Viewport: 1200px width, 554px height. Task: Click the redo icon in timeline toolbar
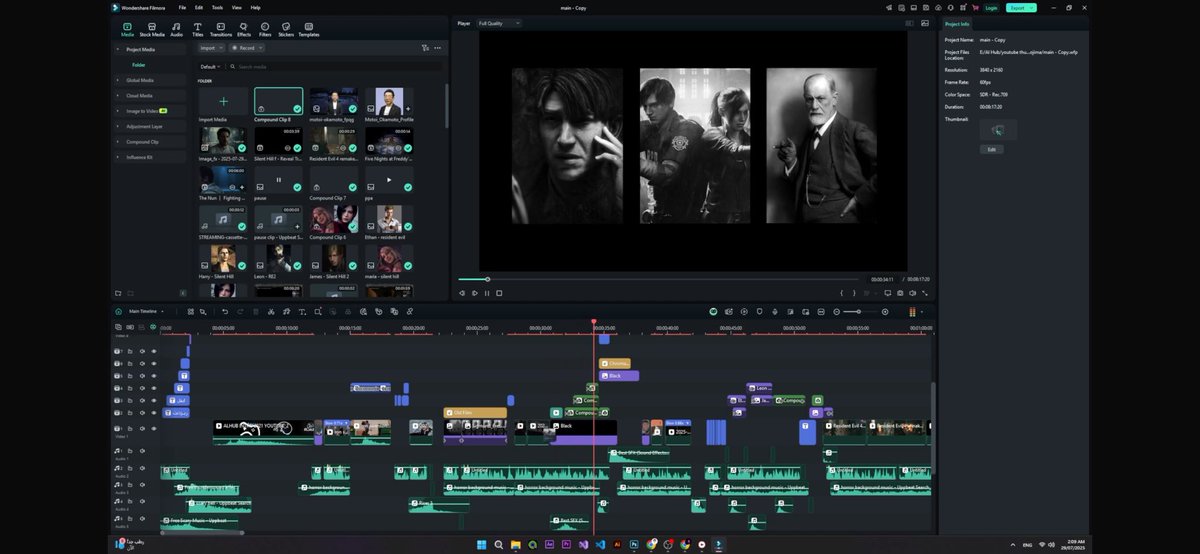(x=240, y=311)
